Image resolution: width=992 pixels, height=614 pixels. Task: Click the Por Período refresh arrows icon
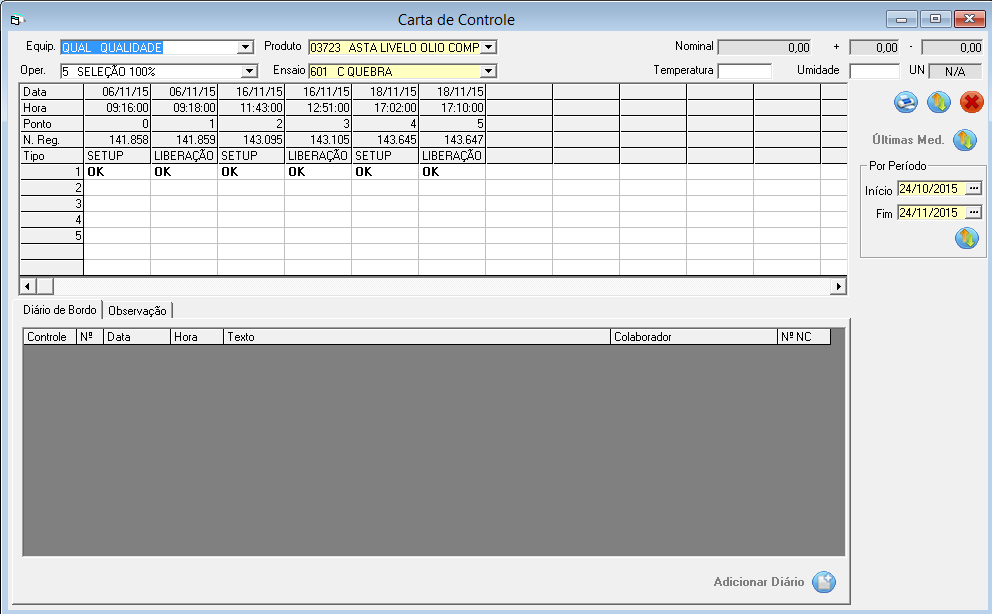[x=967, y=238]
